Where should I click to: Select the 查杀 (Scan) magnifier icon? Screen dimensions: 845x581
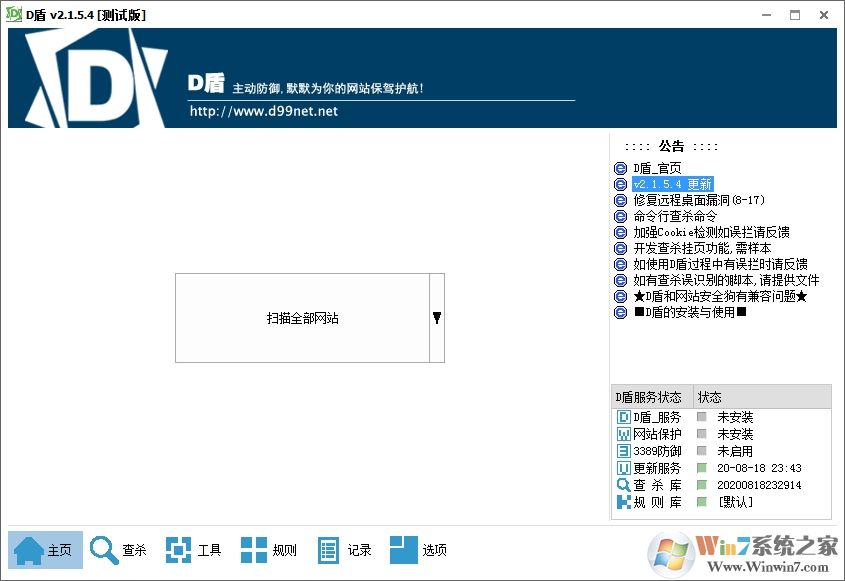104,548
